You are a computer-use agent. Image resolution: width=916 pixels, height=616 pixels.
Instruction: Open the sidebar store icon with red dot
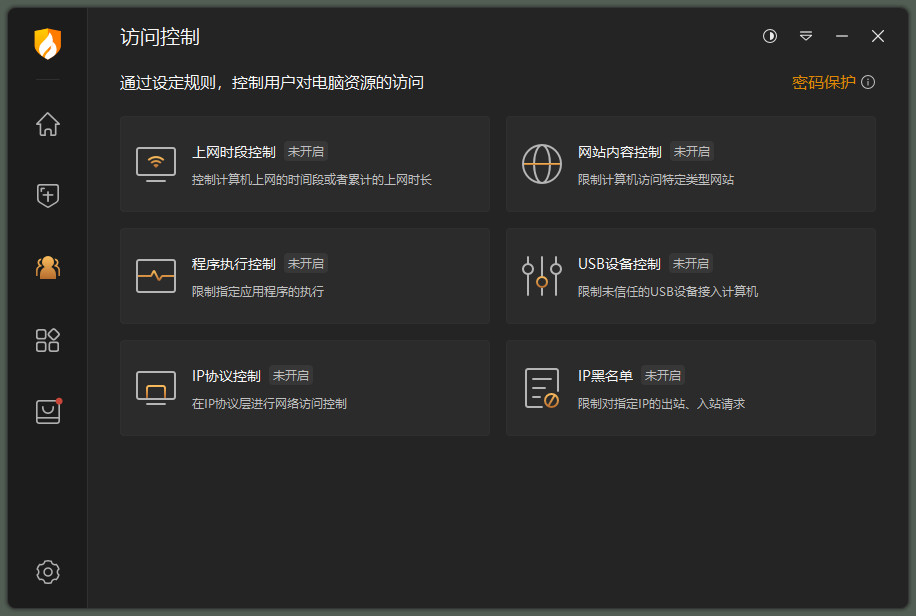tap(48, 412)
